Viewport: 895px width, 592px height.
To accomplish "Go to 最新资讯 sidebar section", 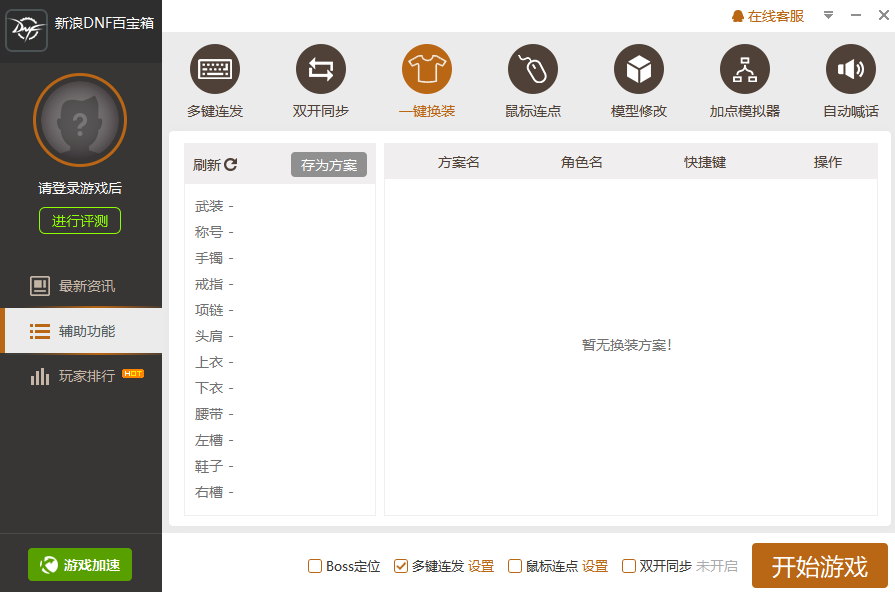I will (81, 285).
